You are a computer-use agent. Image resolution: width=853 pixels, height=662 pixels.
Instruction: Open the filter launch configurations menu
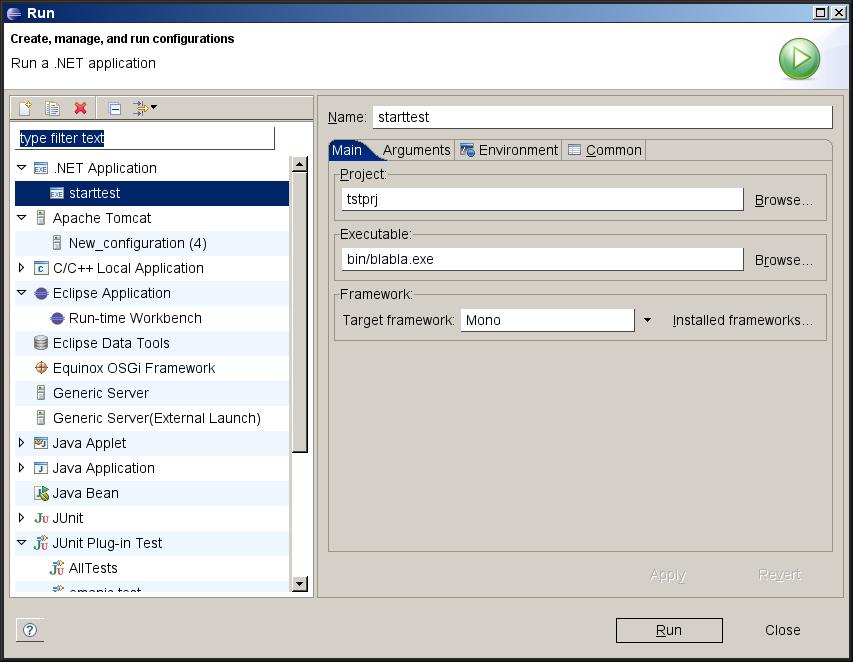click(x=145, y=108)
